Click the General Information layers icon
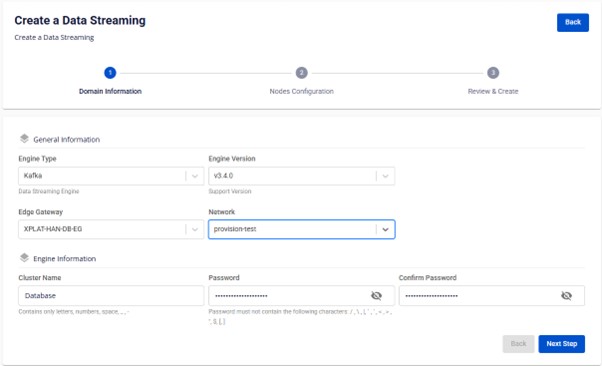This screenshot has width=602, height=366. pos(24,139)
